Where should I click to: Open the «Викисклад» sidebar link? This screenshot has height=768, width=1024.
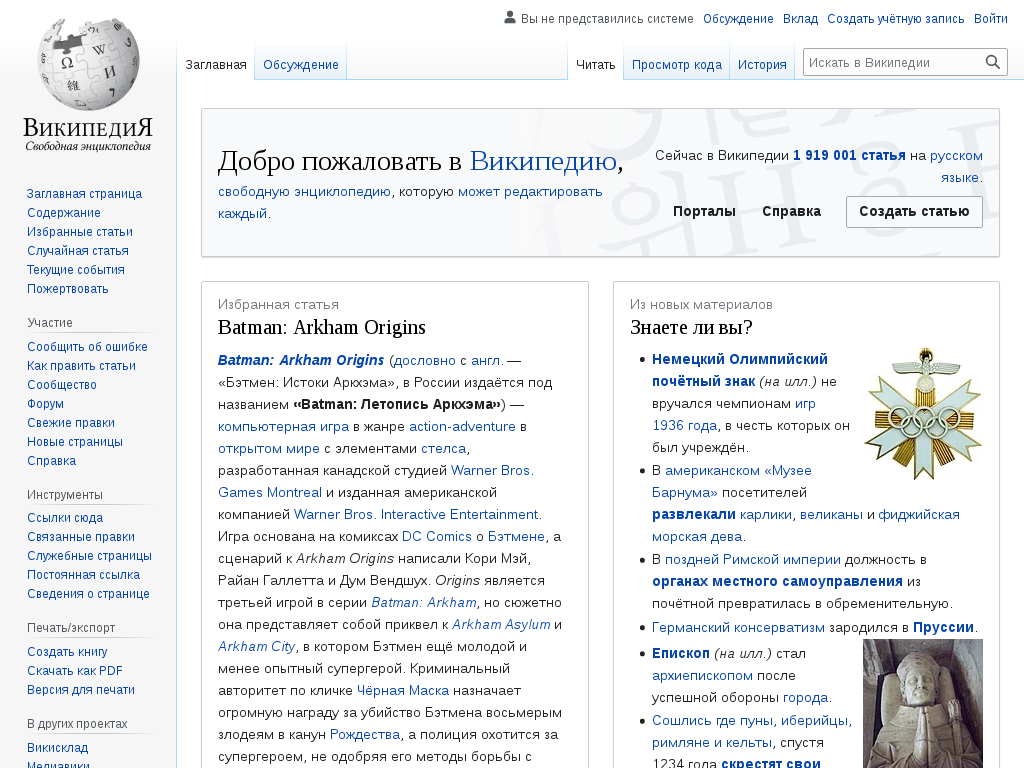(x=57, y=748)
